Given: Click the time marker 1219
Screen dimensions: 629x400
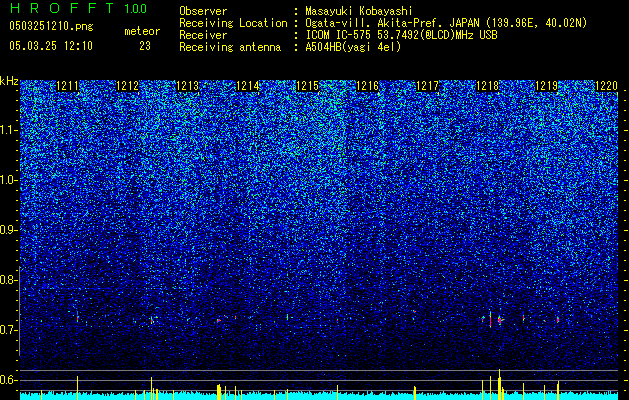Looking at the screenshot, I should (547, 86).
